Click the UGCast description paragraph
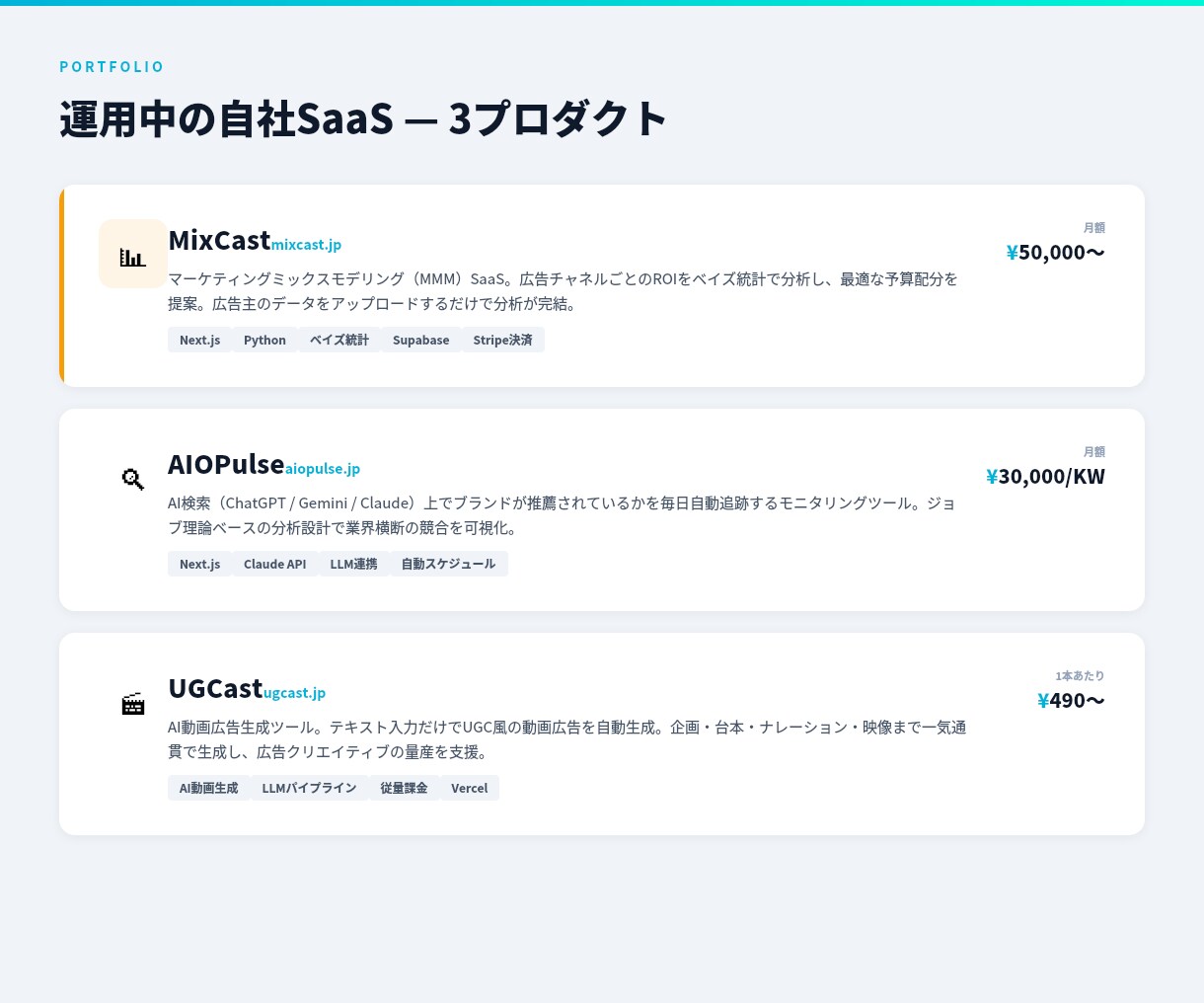1204x1003 pixels. pyautogui.click(x=567, y=739)
